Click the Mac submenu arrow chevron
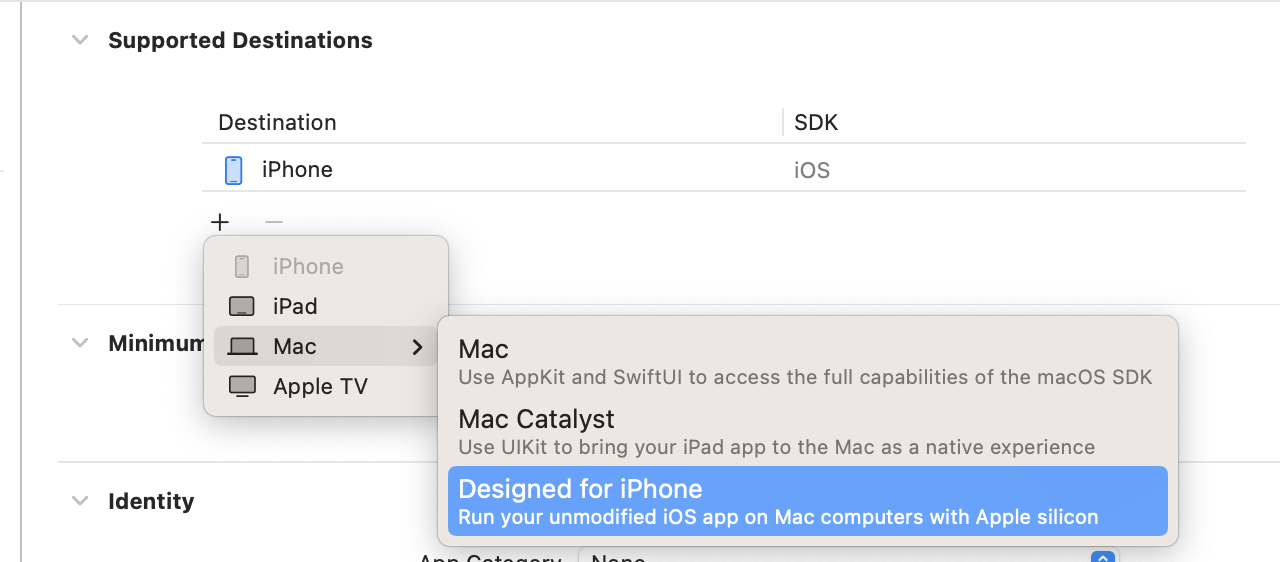Image resolution: width=1280 pixels, height=562 pixels. 417,347
